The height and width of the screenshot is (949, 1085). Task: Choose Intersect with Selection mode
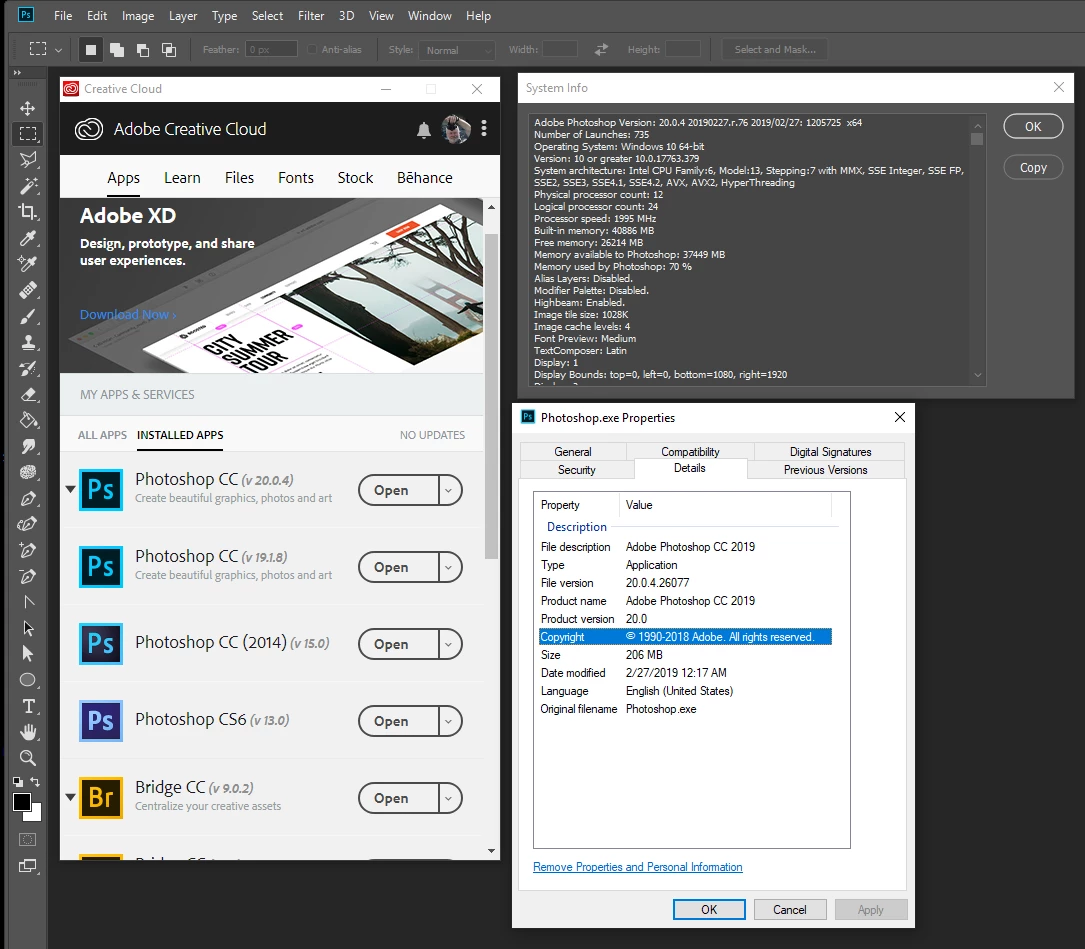click(x=169, y=50)
